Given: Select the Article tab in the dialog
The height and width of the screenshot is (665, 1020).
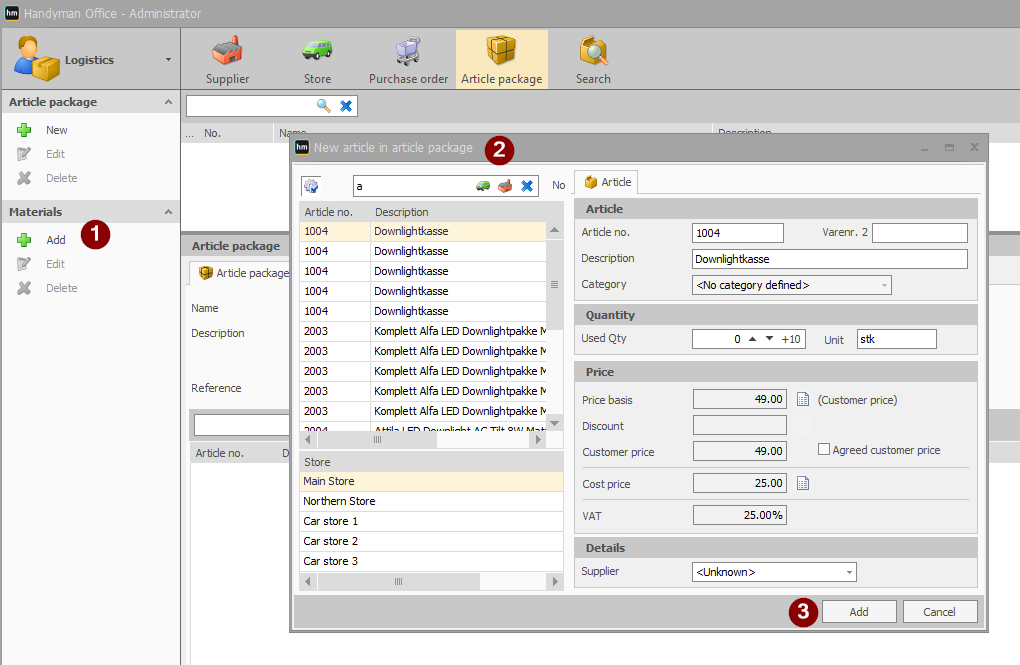Looking at the screenshot, I should tap(608, 182).
